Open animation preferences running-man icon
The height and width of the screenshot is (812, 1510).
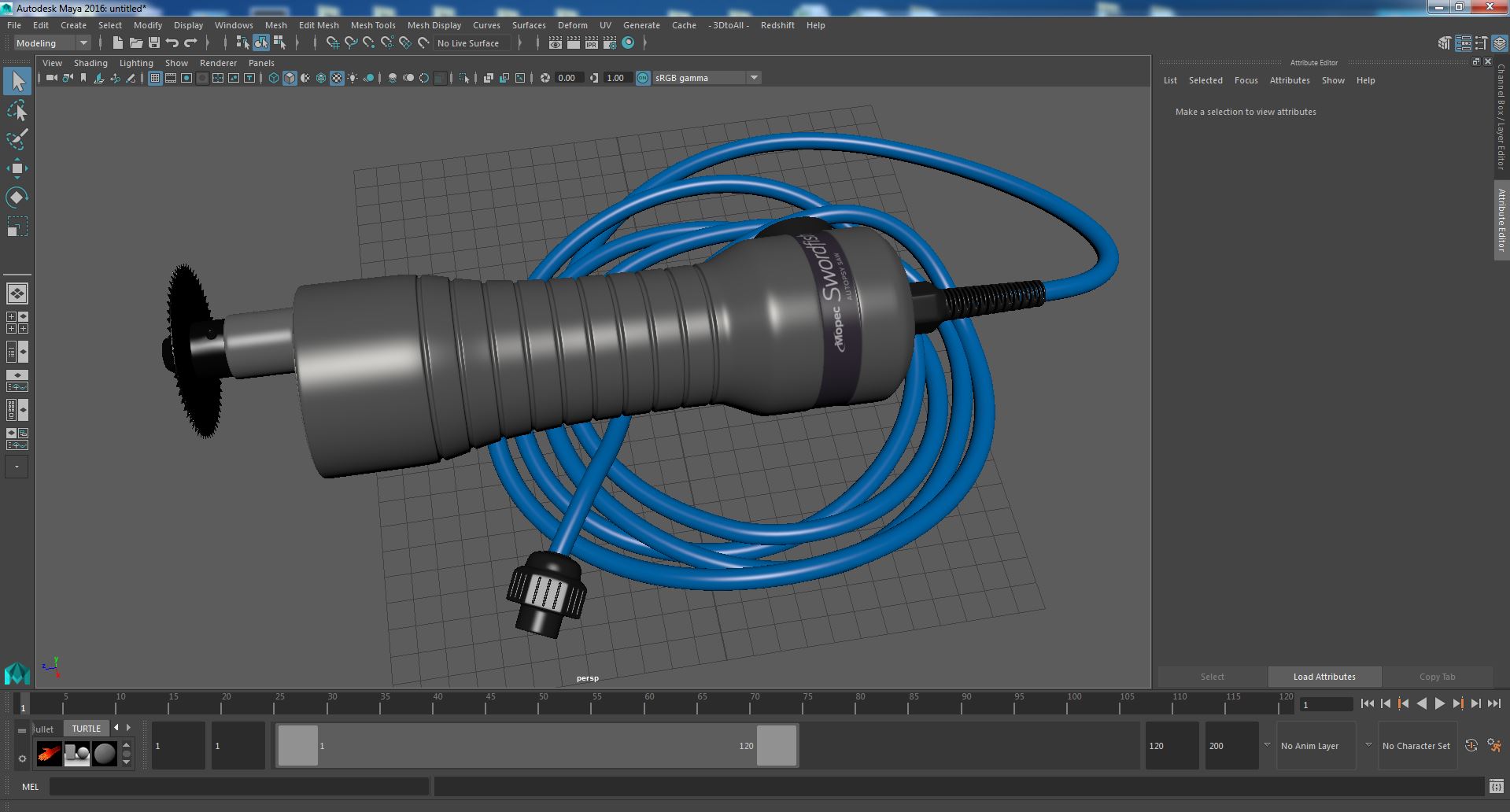pos(1494,746)
